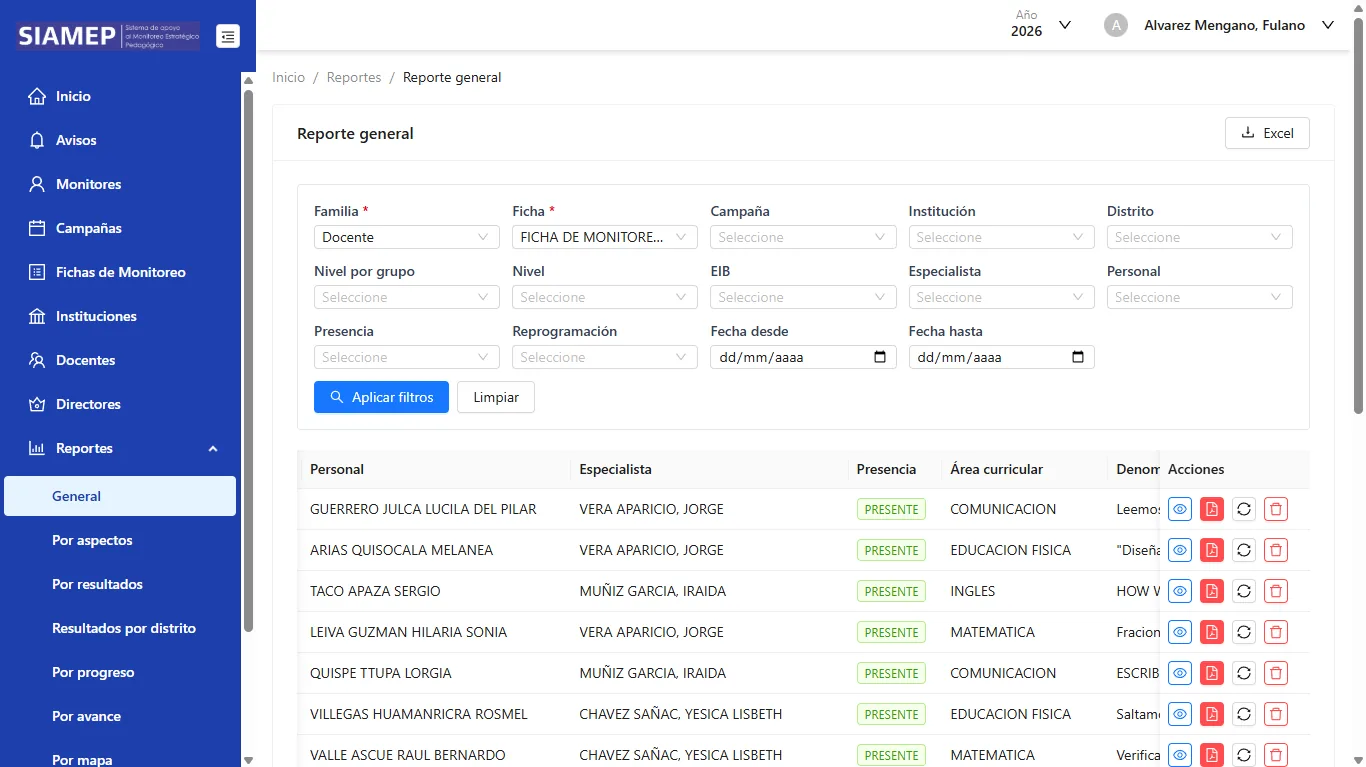1366x767 pixels.
Task: View QUISPE TTUPA LORGIA row details
Action: click(x=1180, y=673)
